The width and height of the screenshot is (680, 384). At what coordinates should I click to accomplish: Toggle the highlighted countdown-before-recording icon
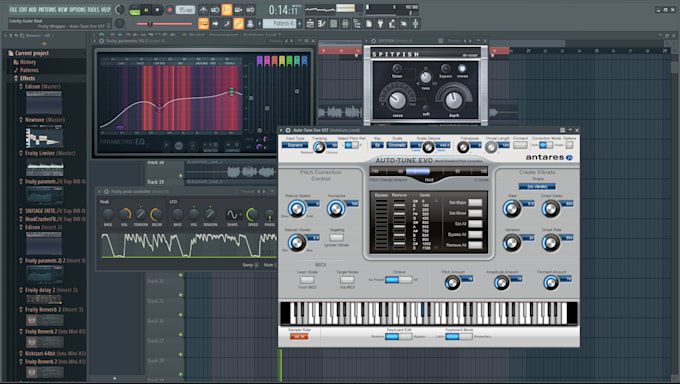(226, 10)
